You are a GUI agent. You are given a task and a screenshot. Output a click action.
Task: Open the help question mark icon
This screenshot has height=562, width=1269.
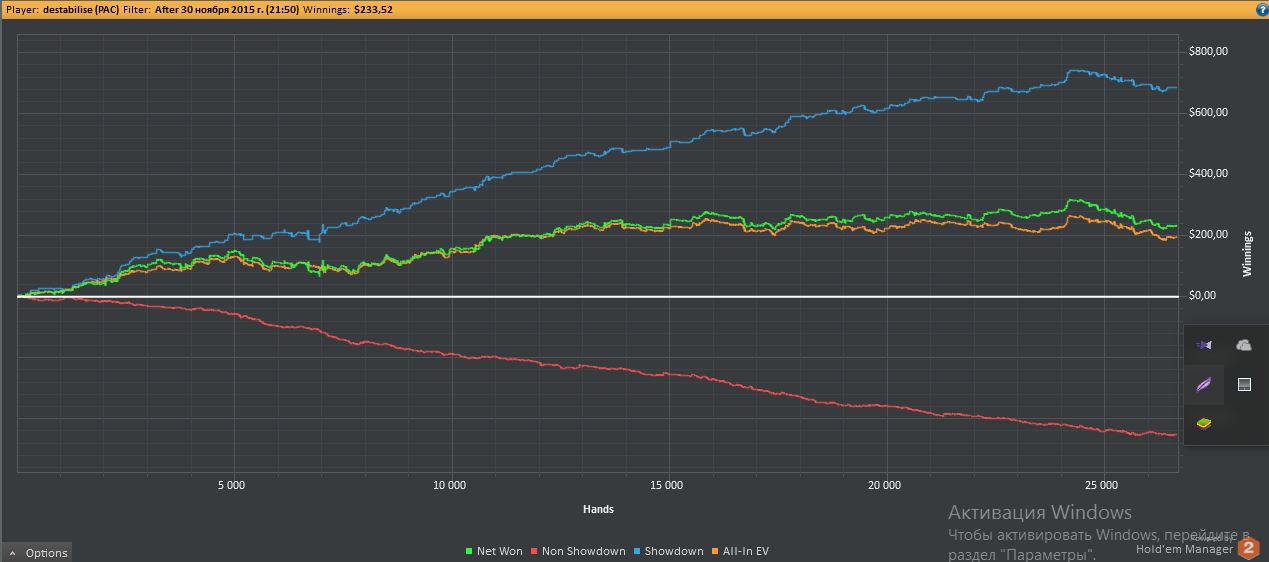(x=1261, y=8)
